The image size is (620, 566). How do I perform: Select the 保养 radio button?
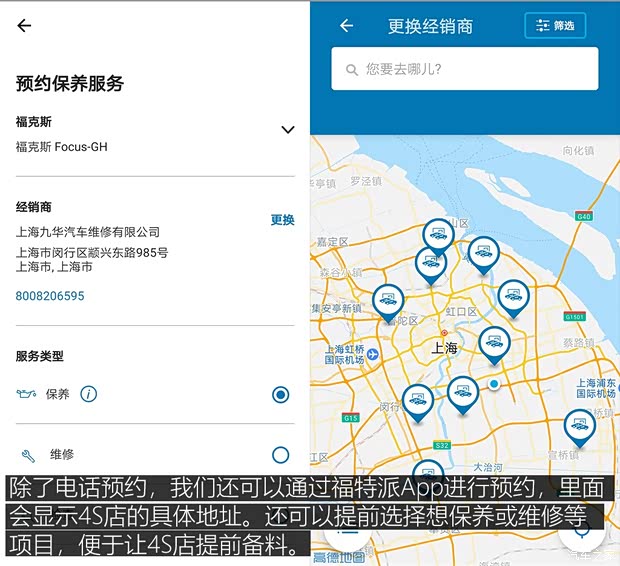pos(280,395)
